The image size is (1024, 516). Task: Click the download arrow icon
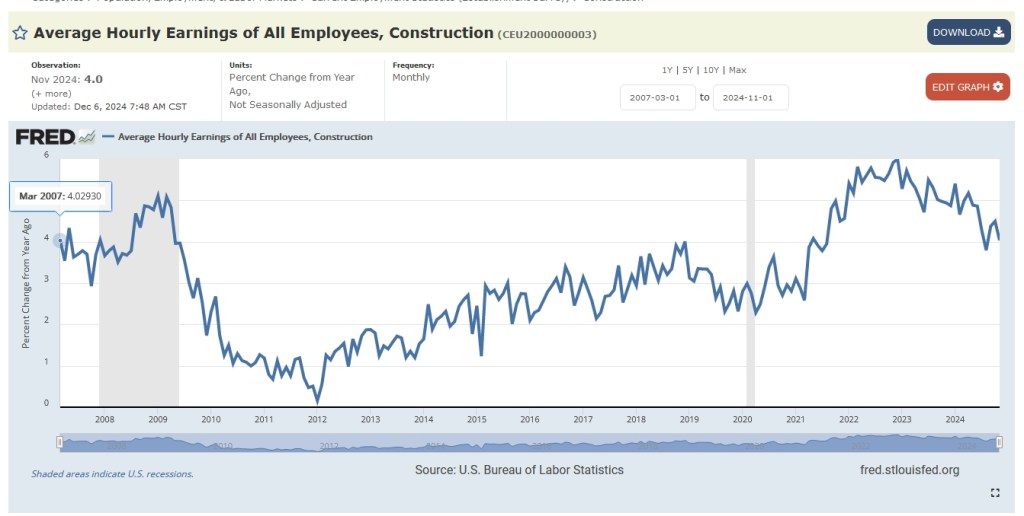point(998,32)
